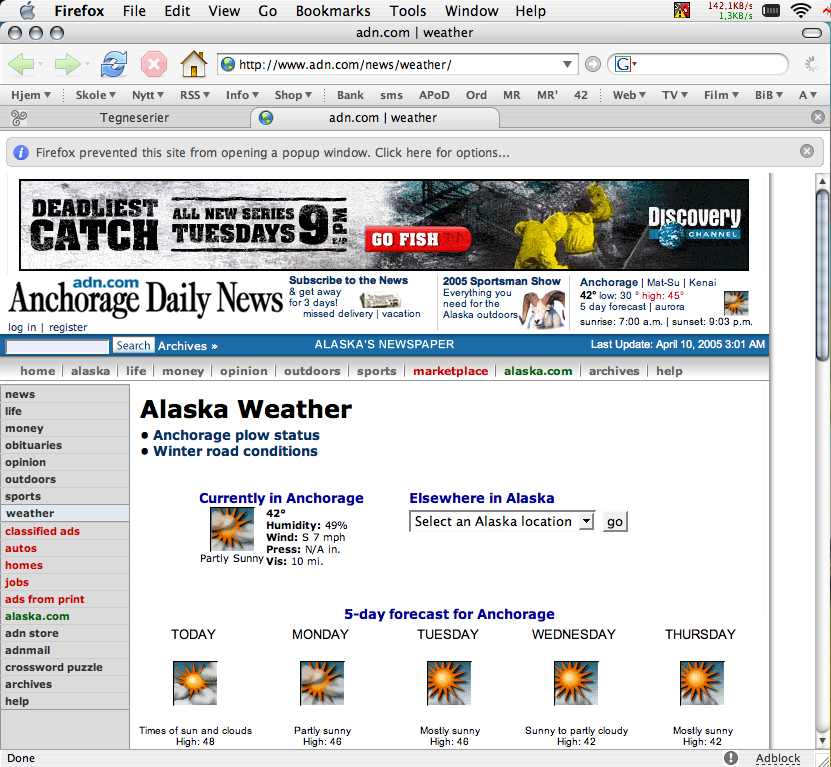831x767 pixels.
Task: Click the Google search engine icon
Action: [623, 64]
